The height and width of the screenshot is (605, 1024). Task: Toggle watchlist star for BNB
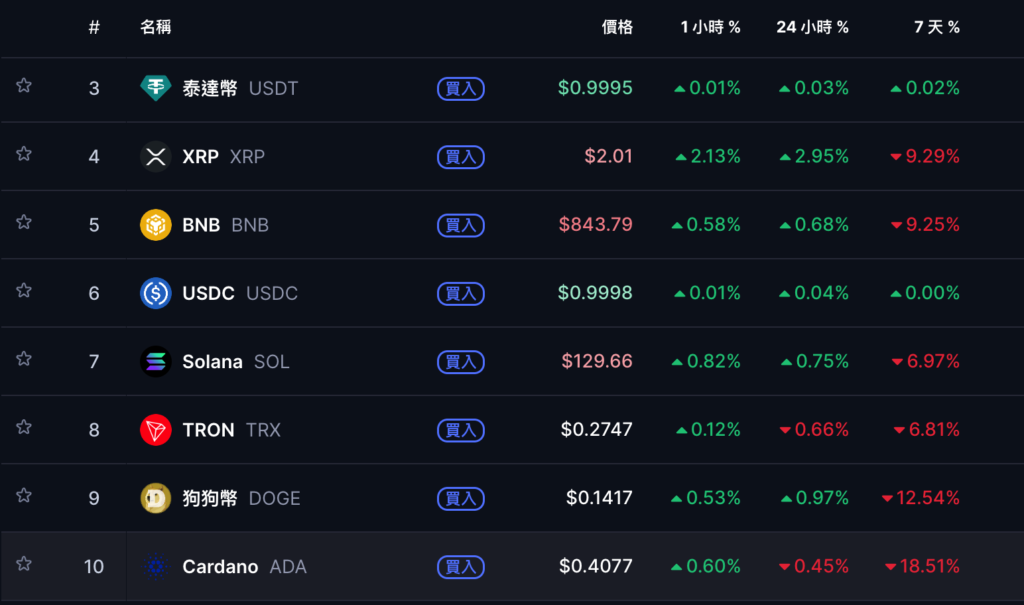tap(24, 223)
